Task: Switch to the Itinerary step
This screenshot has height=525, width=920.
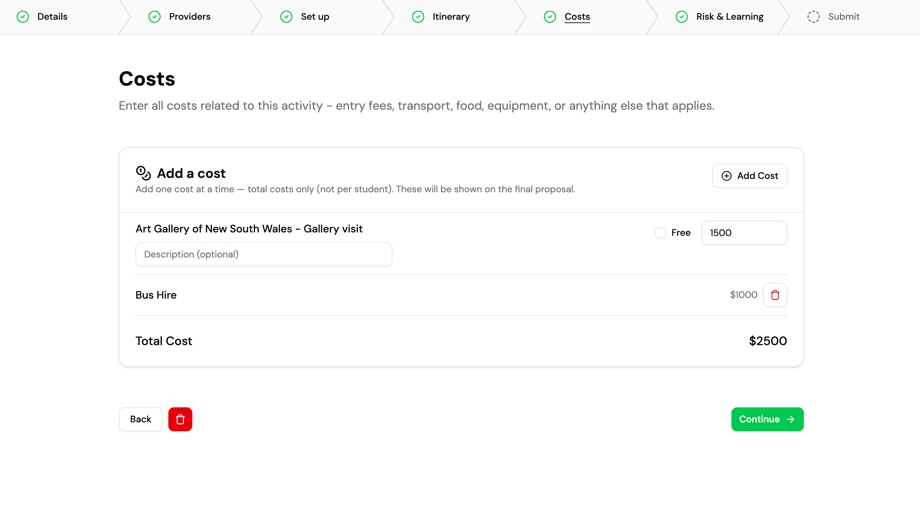Action: coord(451,17)
